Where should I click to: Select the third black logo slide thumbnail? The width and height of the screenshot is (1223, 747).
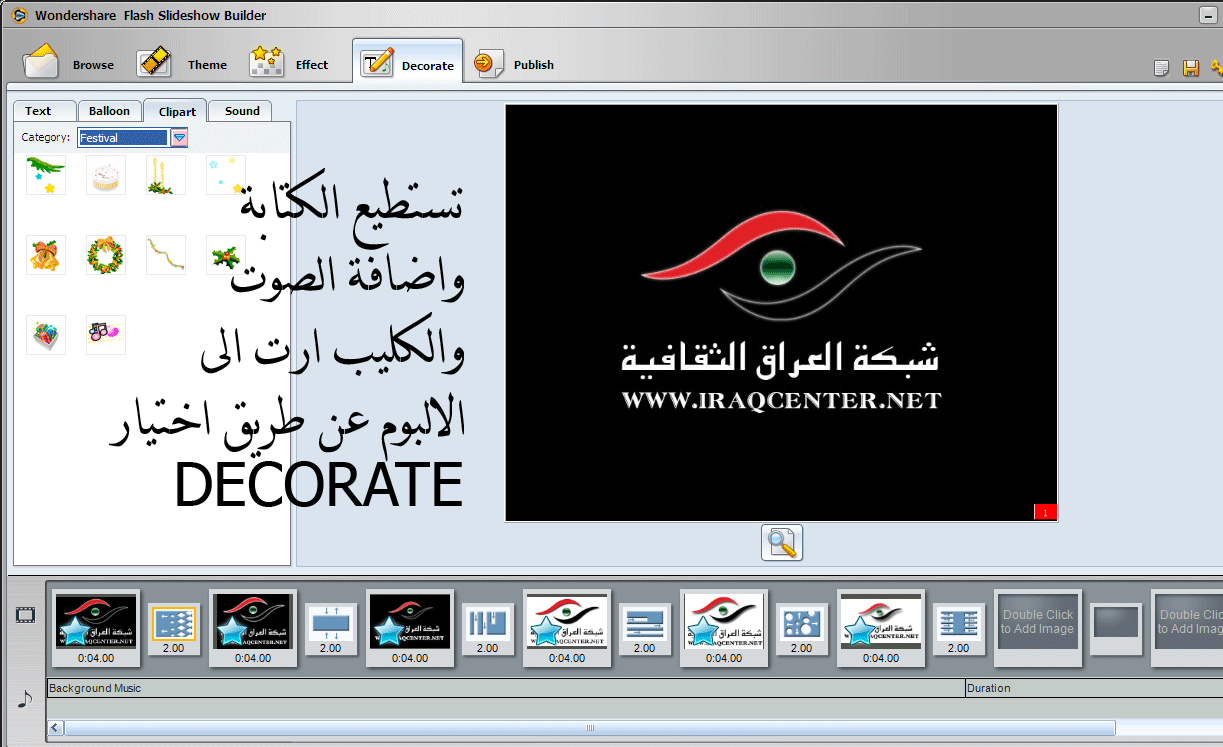[x=410, y=628]
